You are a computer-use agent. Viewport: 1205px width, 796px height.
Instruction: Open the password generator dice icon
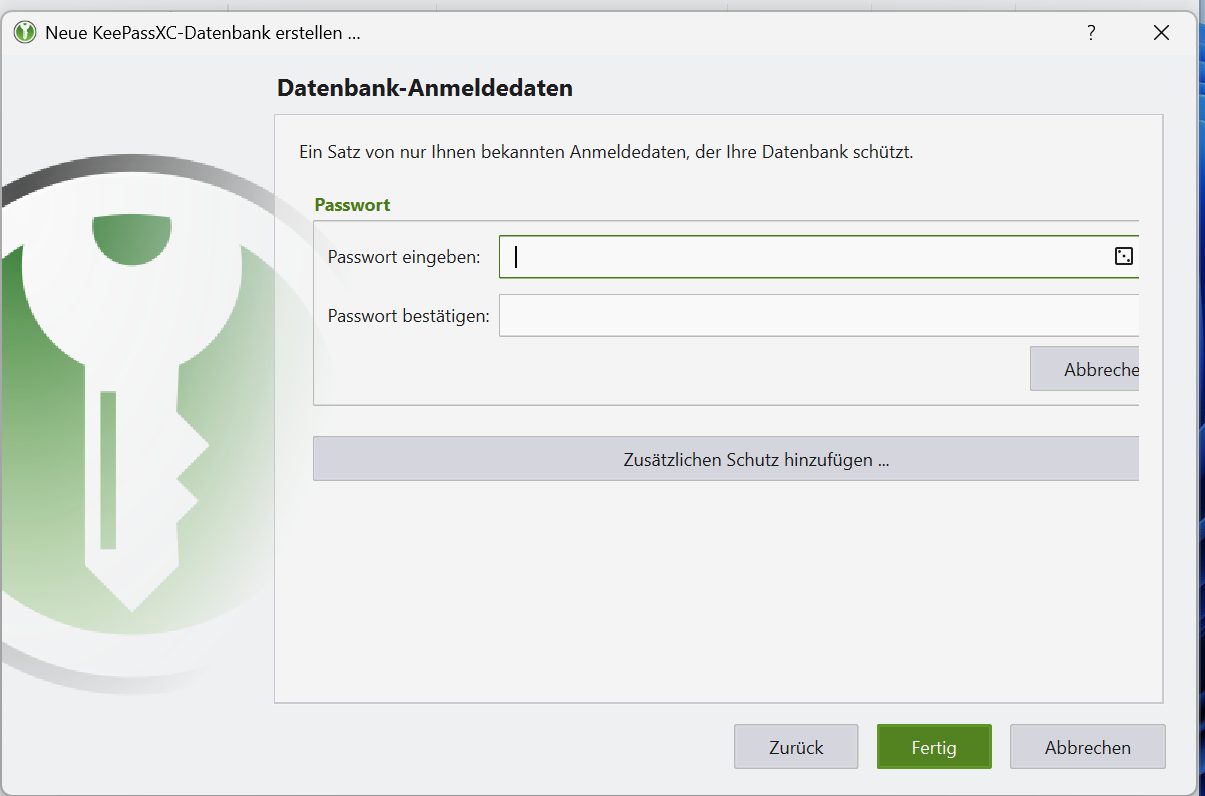coord(1123,257)
